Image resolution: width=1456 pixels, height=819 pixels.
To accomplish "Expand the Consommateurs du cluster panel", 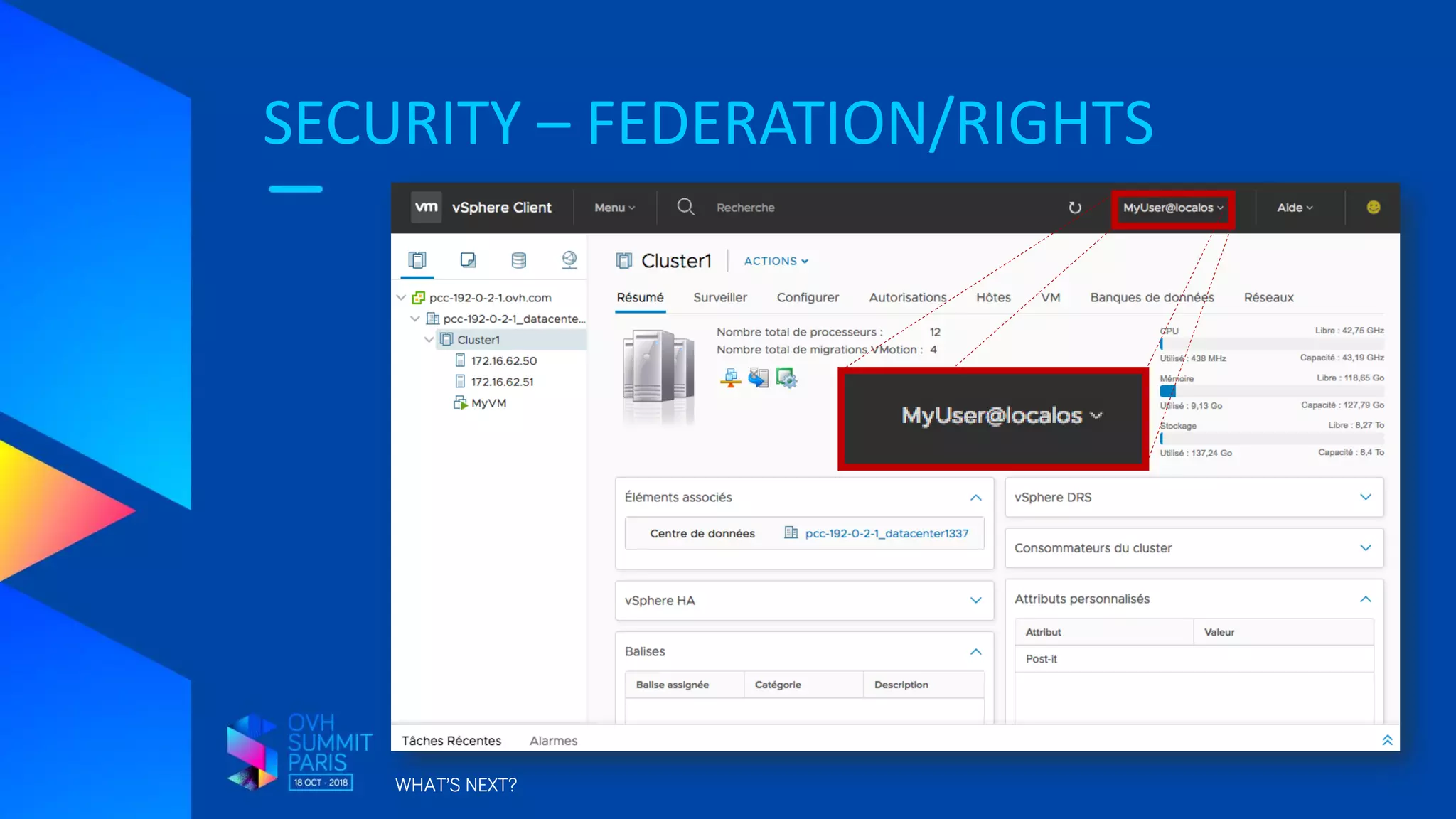I will [1366, 548].
